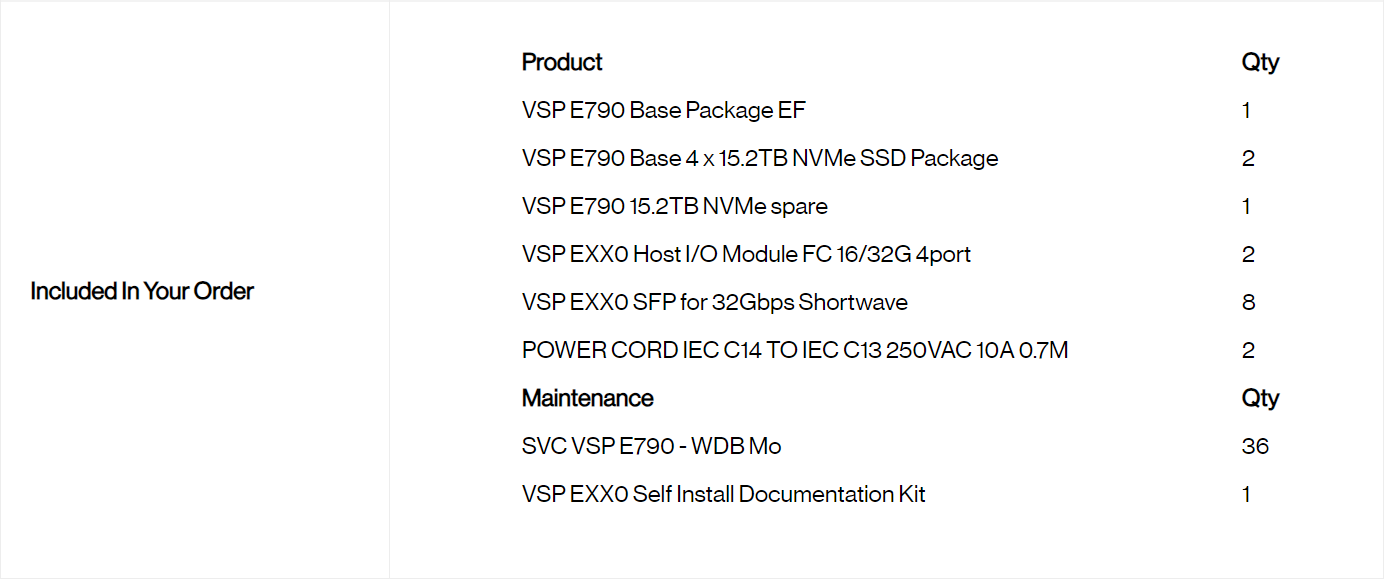This screenshot has height=583, width=1386.
Task: Click the Product column header
Action: click(x=562, y=62)
